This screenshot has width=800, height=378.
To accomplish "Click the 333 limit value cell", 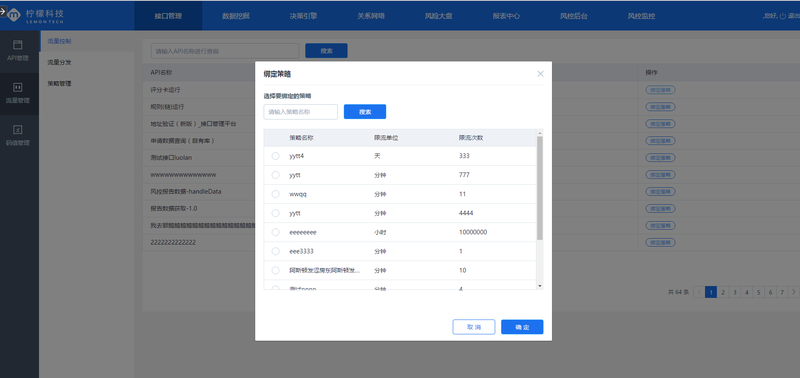I will [464, 156].
